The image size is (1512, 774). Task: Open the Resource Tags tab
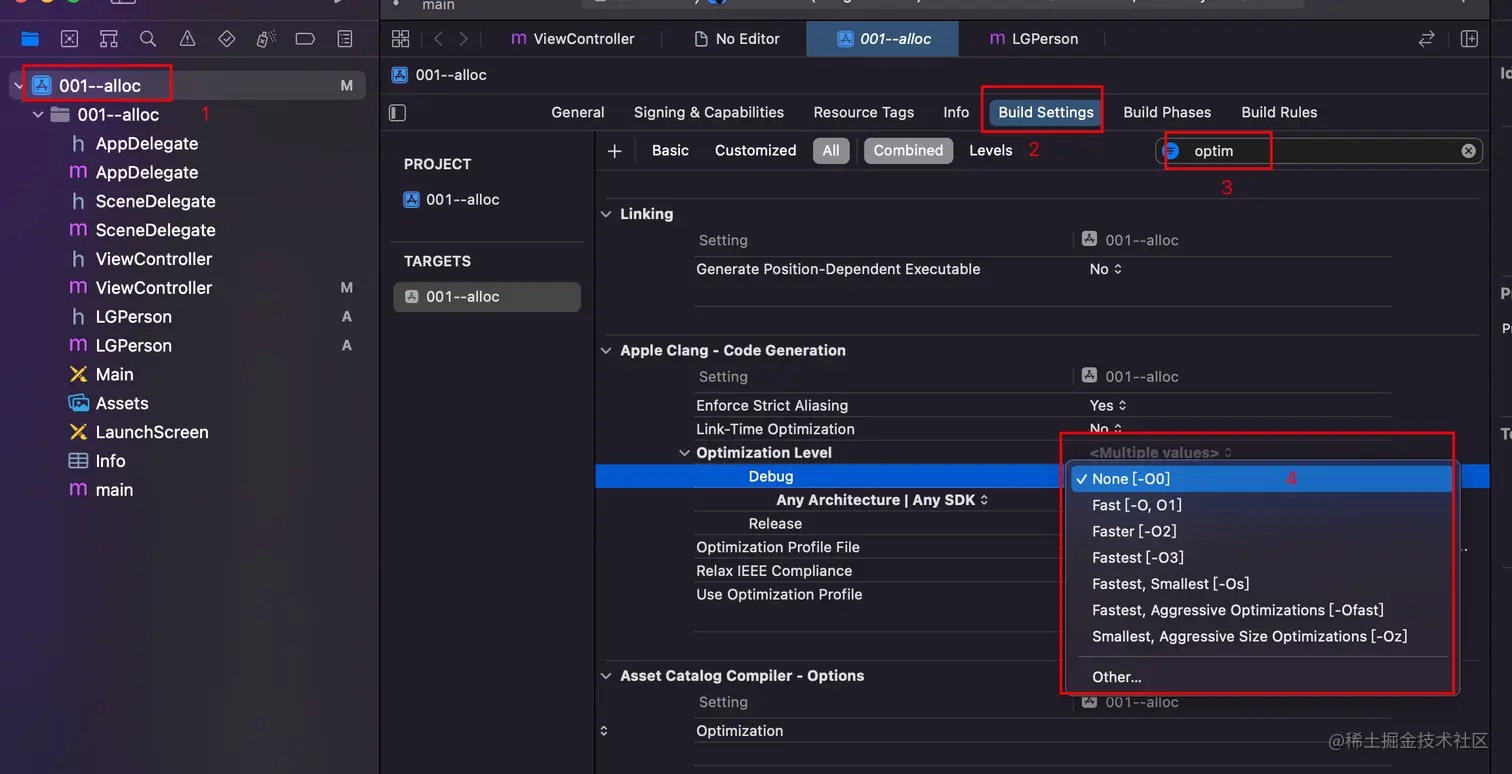tap(864, 112)
